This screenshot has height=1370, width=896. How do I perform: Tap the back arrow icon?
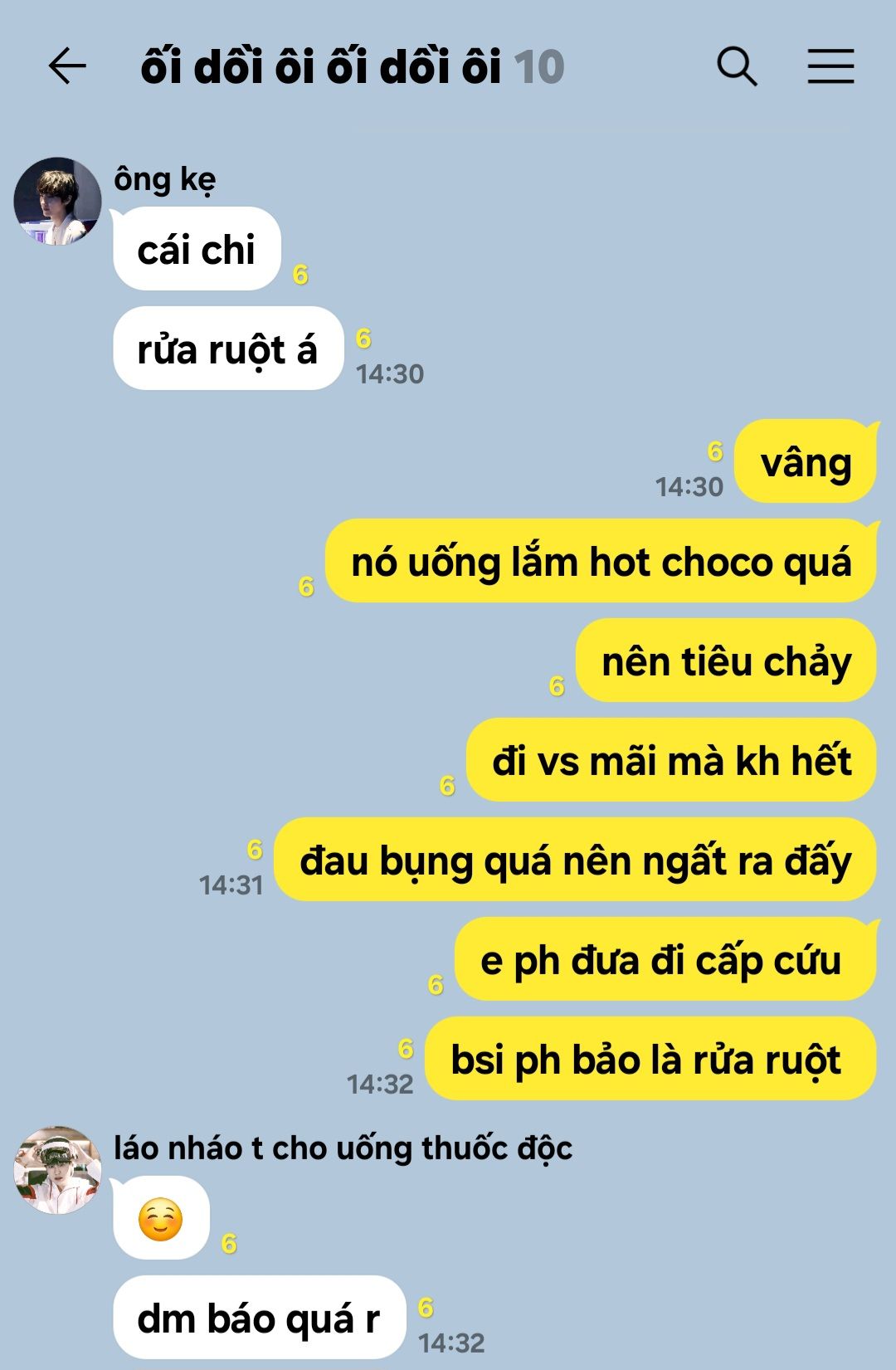(x=67, y=66)
